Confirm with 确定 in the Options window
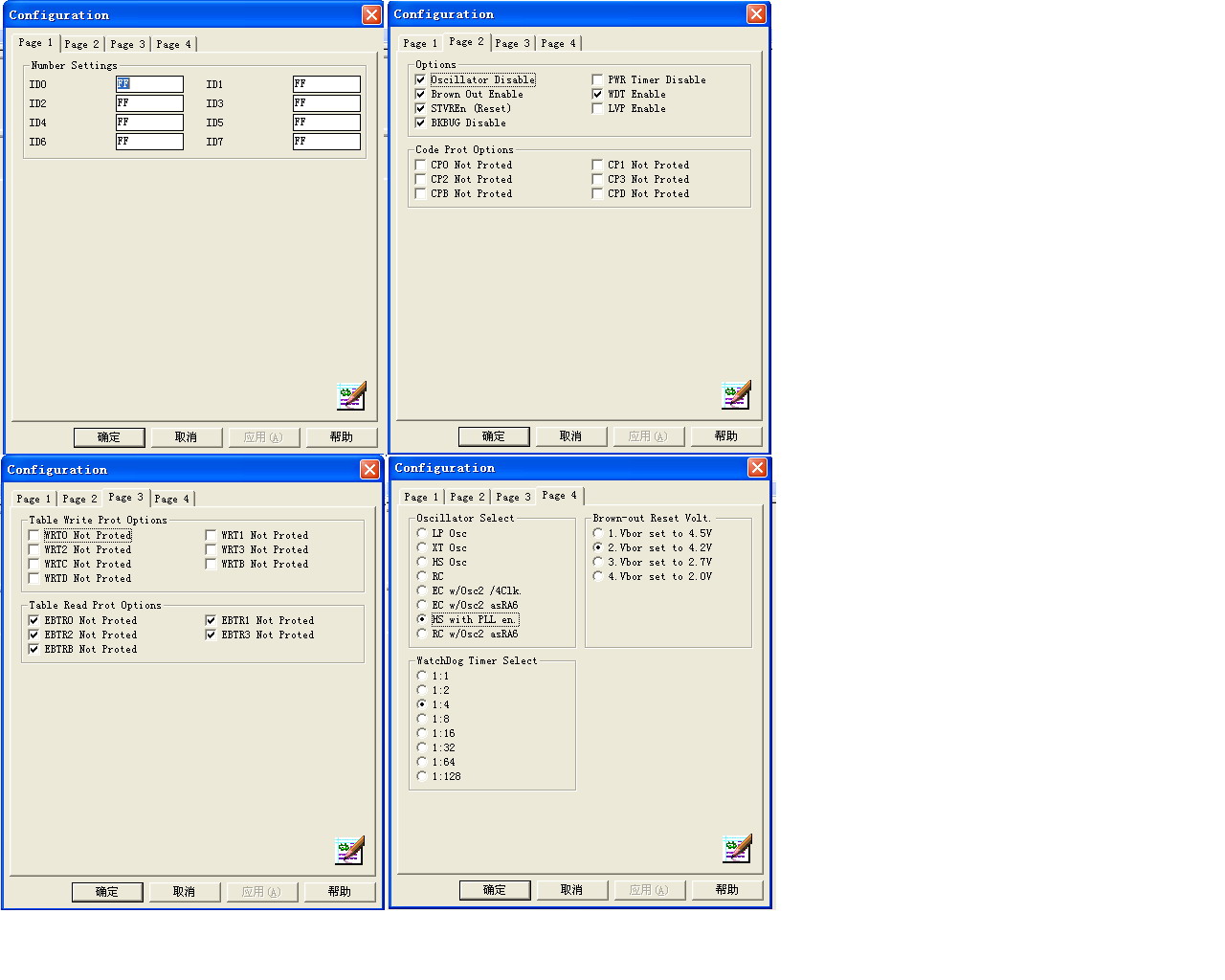Image resolution: width=1225 pixels, height=980 pixels. [x=494, y=436]
